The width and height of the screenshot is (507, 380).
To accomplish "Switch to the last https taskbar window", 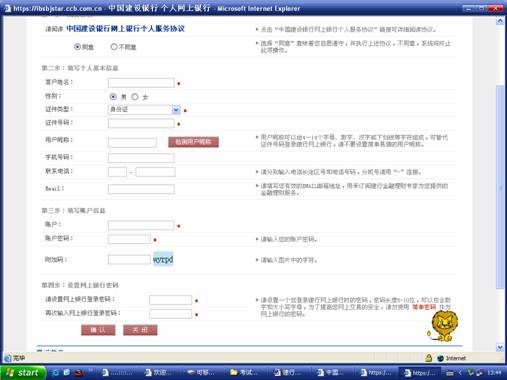I will [x=420, y=372].
